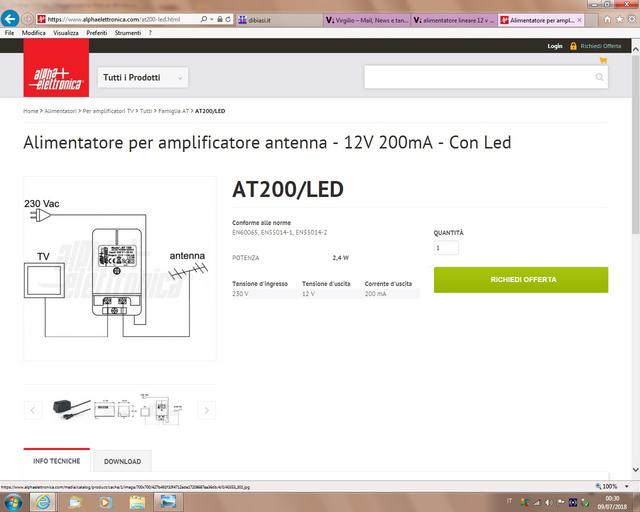Click the site search magnifier icon
The width and height of the screenshot is (640, 512).
point(599,77)
